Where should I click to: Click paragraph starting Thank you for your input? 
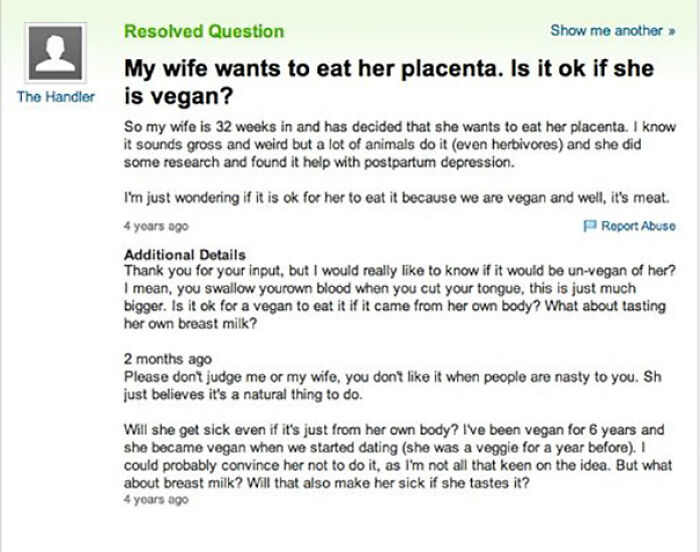[400, 297]
